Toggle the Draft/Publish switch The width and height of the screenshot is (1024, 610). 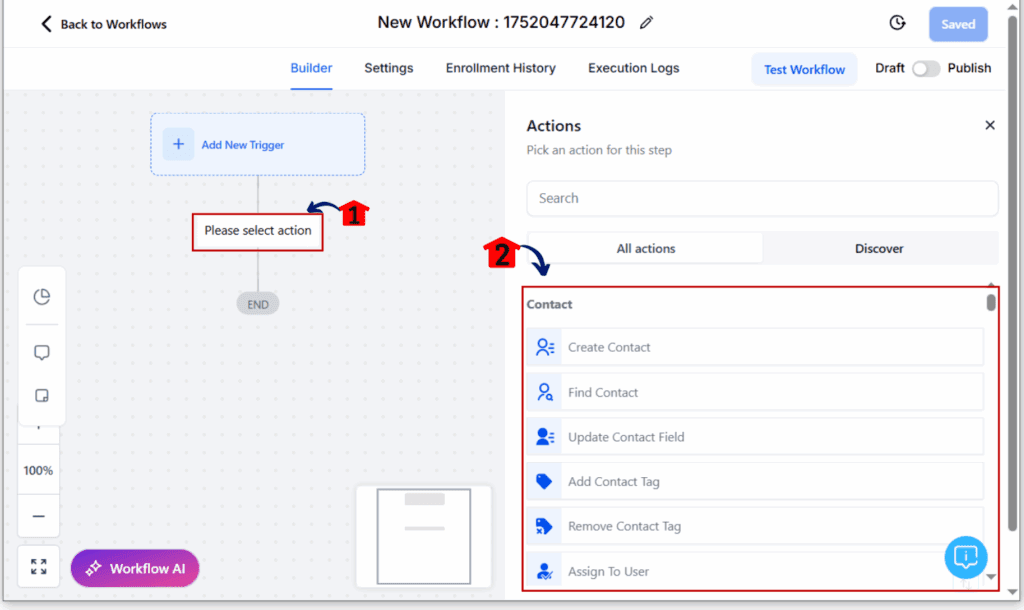[925, 69]
